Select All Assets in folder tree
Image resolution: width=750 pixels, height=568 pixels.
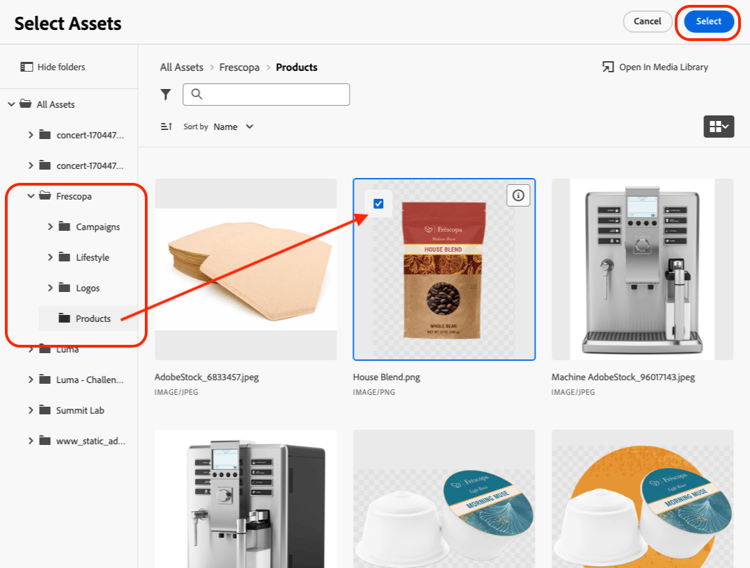pyautogui.click(x=55, y=104)
